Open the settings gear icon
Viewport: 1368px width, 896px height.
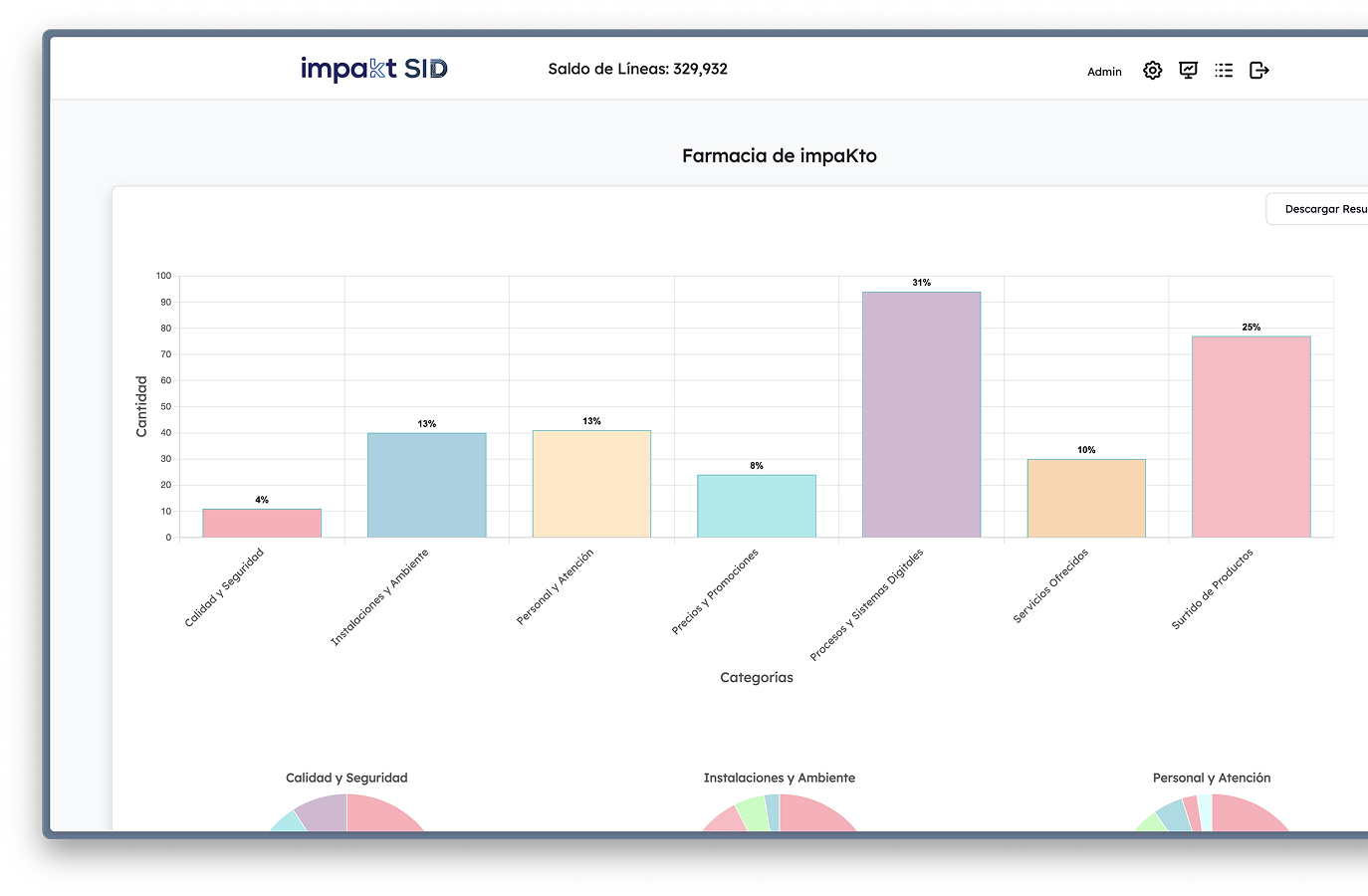(x=1152, y=70)
